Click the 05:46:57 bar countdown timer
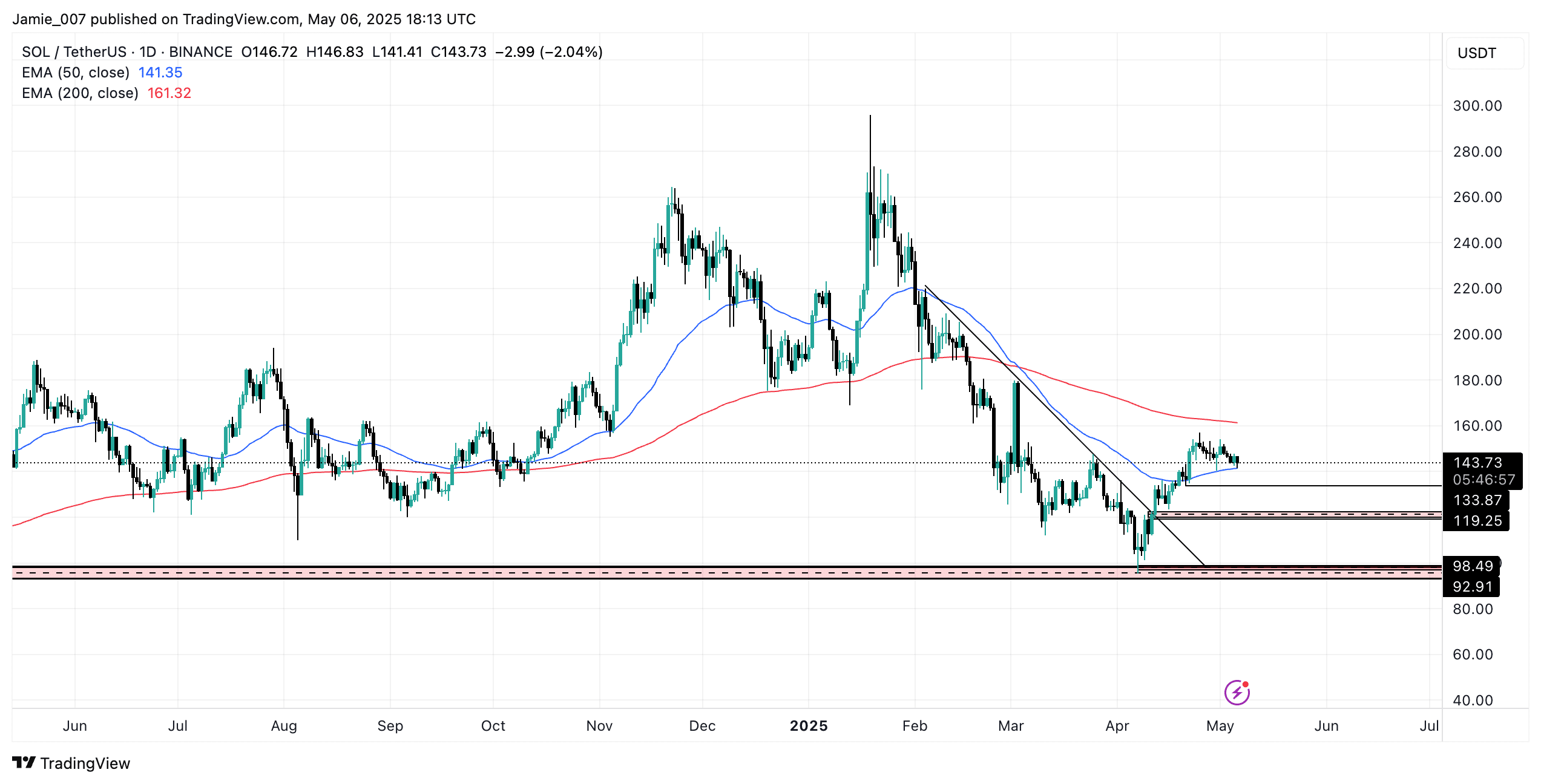 [x=1483, y=480]
